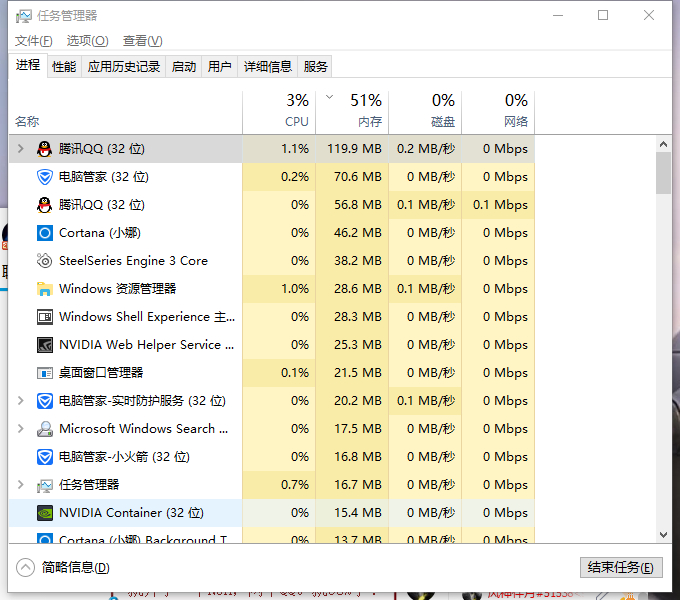Click the 结束任务 button

(x=621, y=567)
